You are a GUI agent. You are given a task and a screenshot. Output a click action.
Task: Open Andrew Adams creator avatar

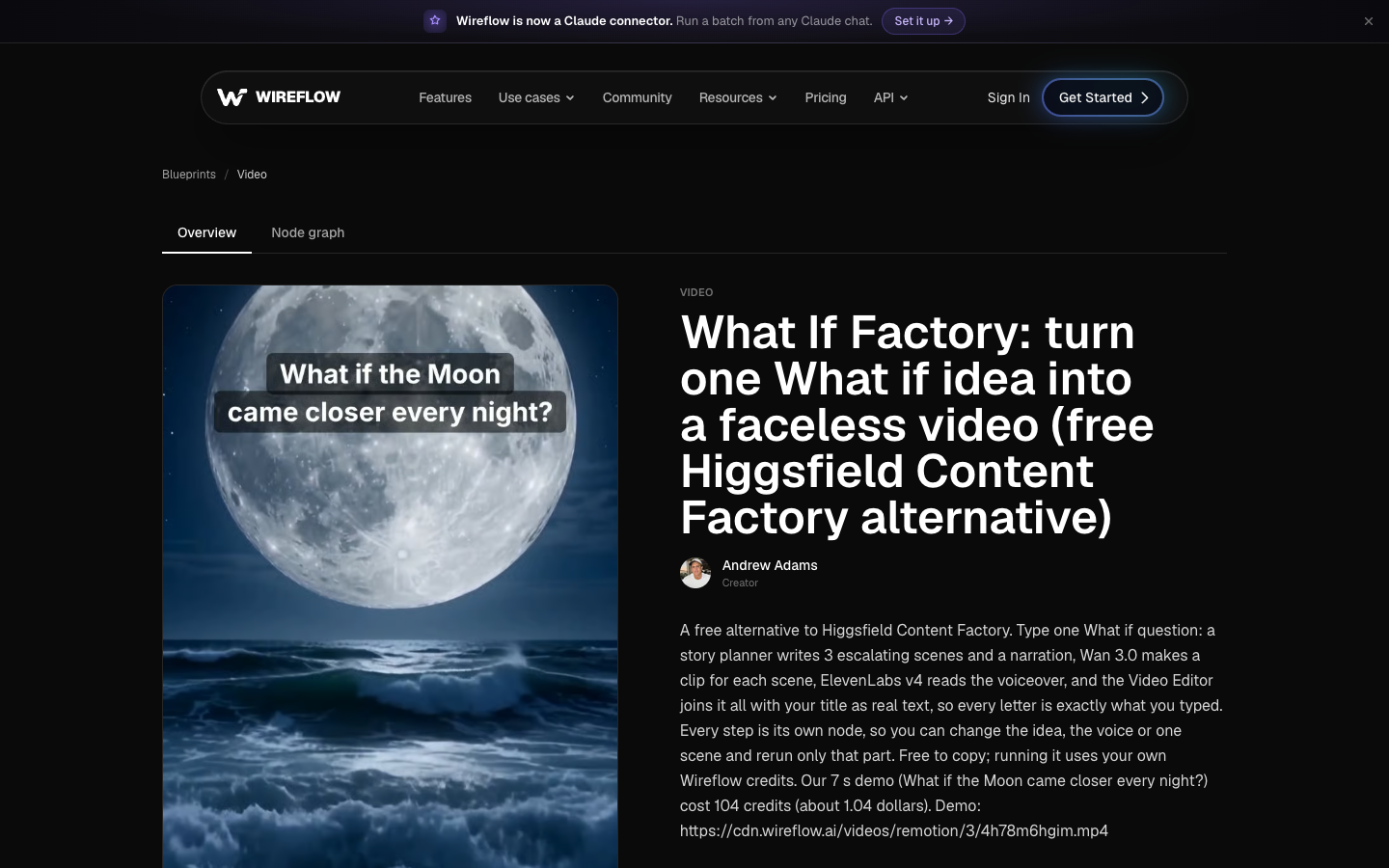click(695, 573)
